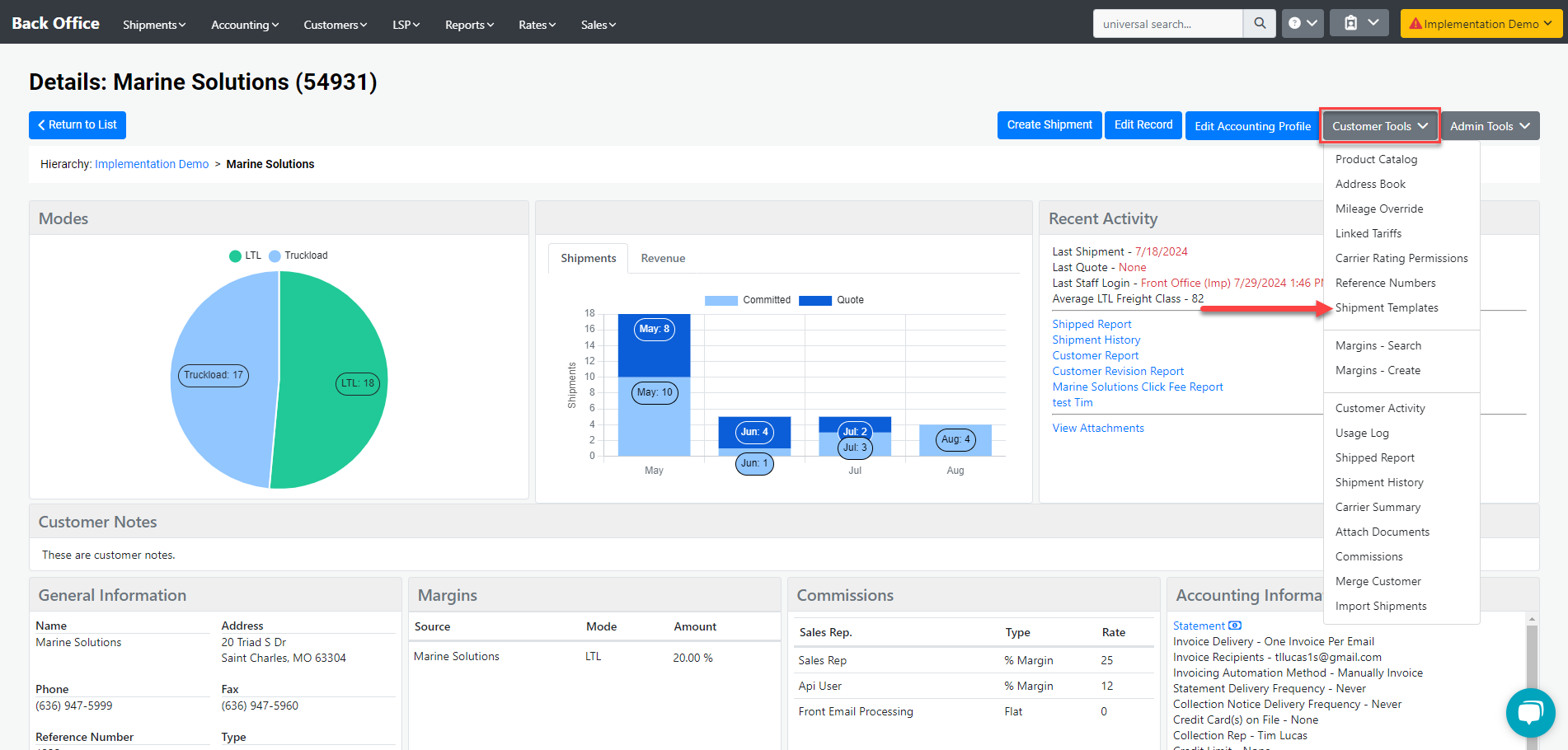
Task: Select Margins - Search menu entry
Action: coord(1378,345)
